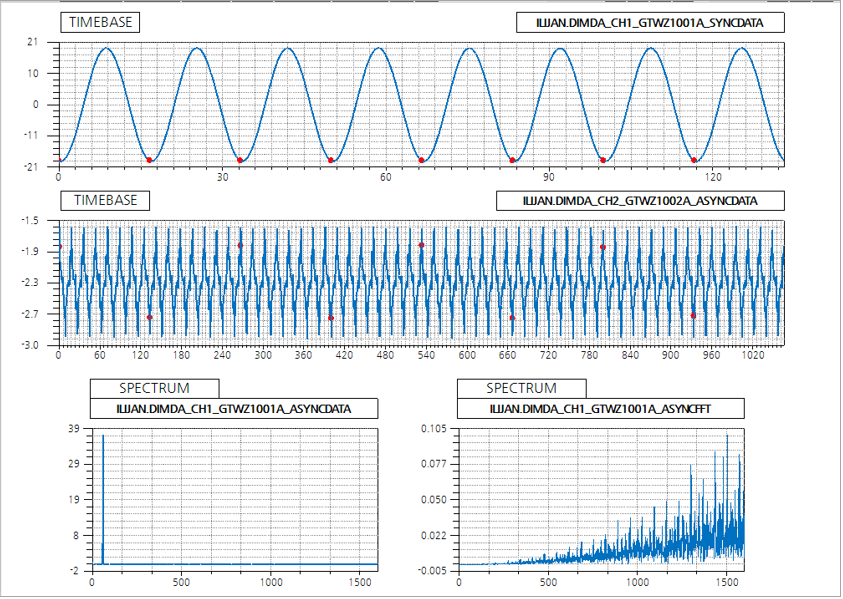Viewport: 843px width, 599px height.
Task: Click the y-axis value 21 on the SYNCDATA chart
Action: click(x=33, y=42)
